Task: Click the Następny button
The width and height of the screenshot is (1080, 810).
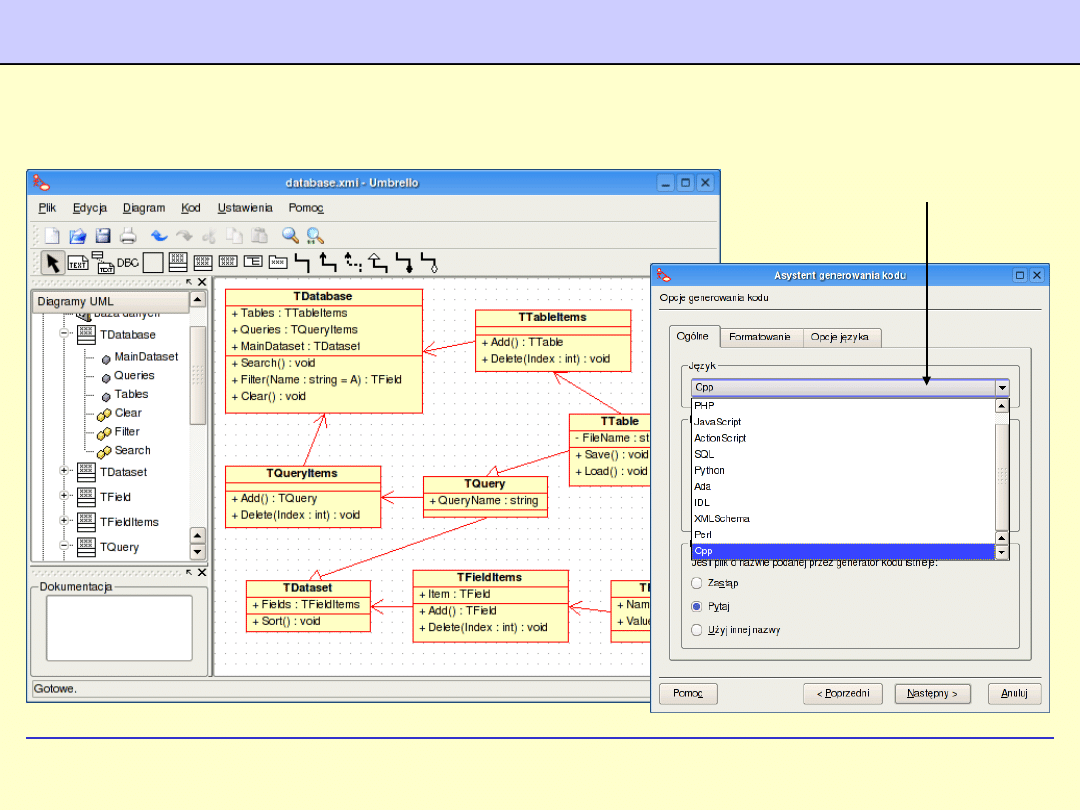Action: pos(932,693)
